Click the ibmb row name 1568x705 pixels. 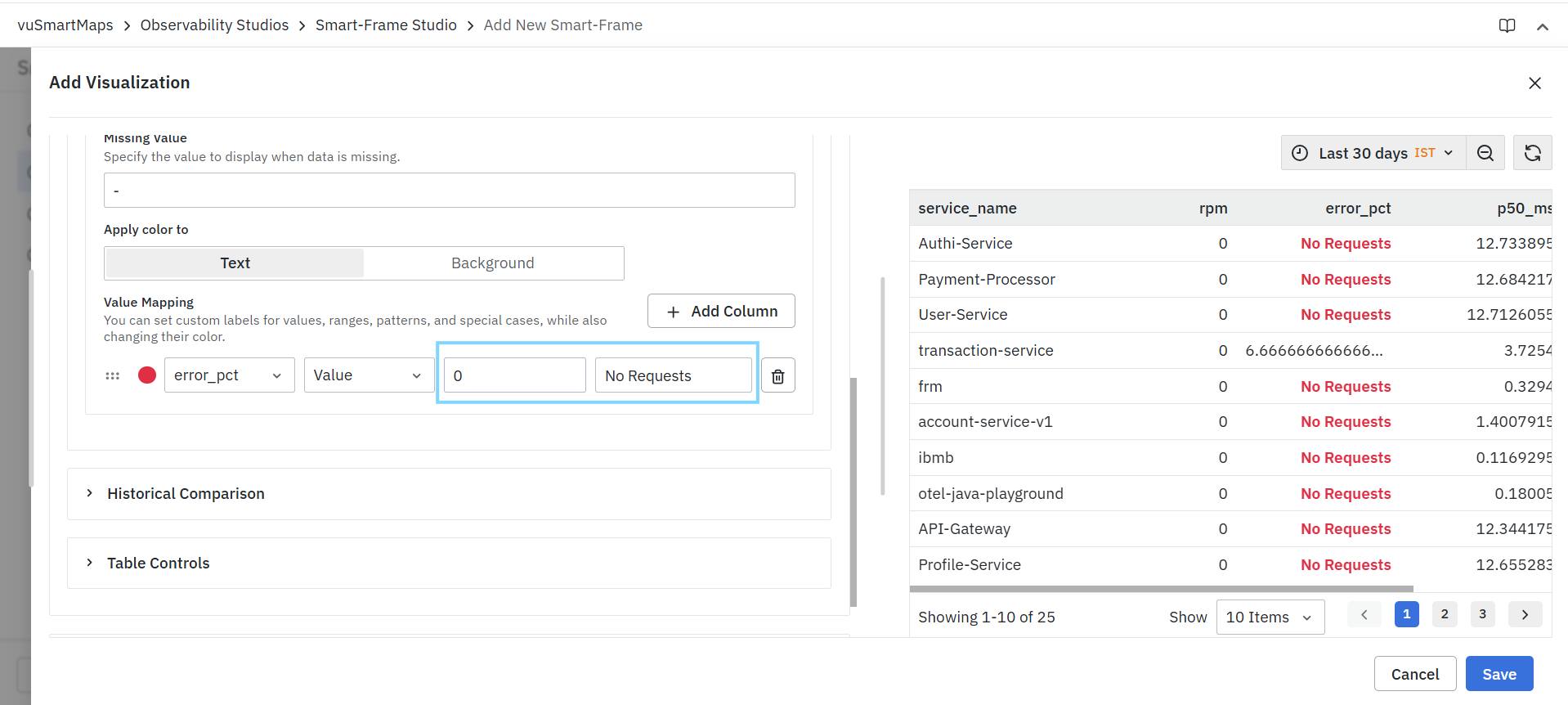[936, 458]
